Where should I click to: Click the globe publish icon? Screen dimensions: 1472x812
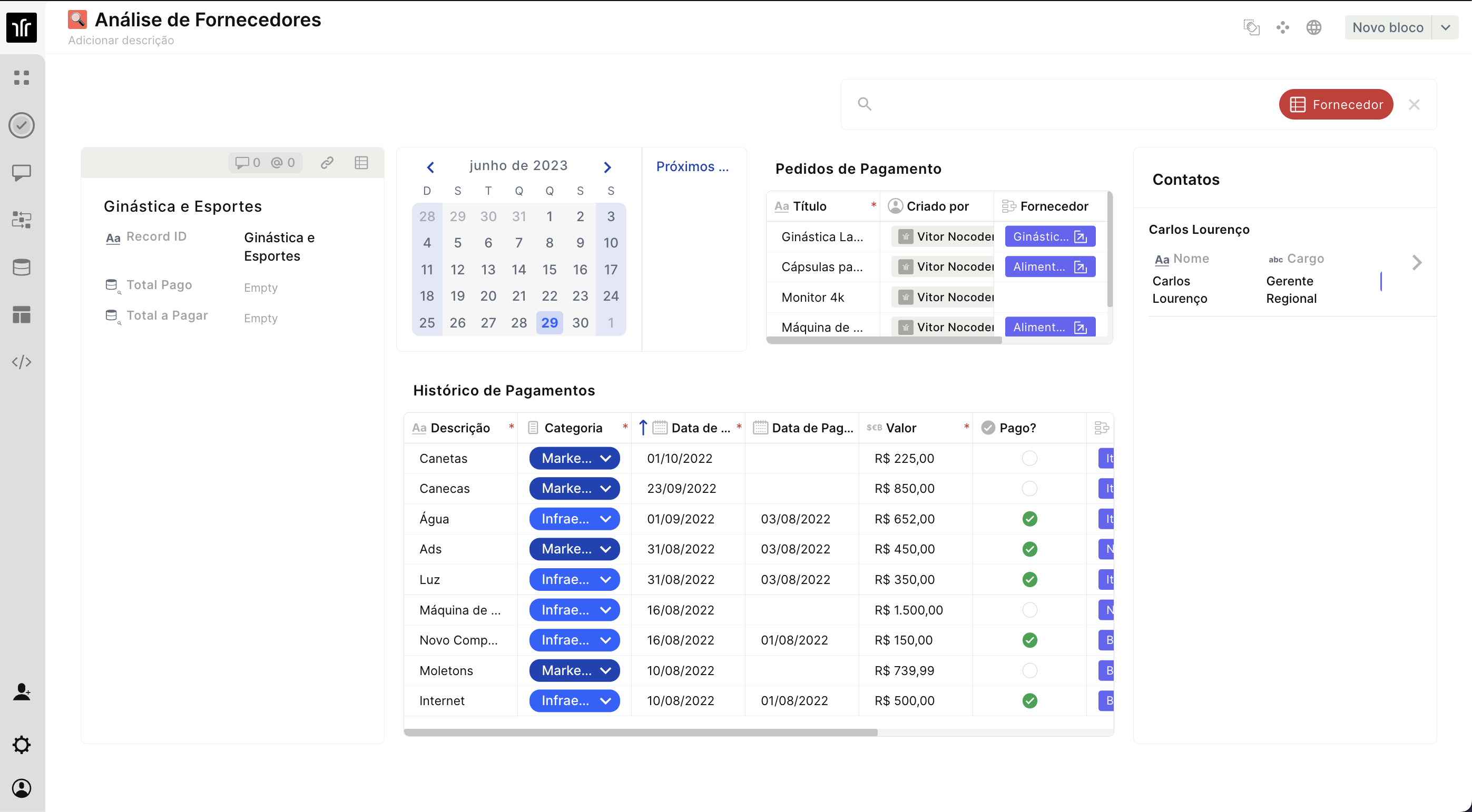[1314, 27]
